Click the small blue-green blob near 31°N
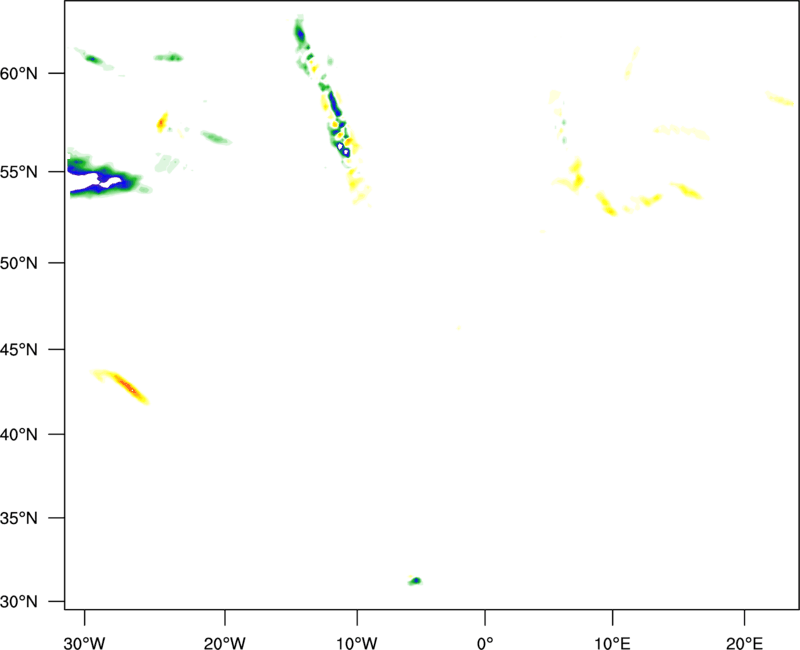The image size is (800, 650). point(415,581)
